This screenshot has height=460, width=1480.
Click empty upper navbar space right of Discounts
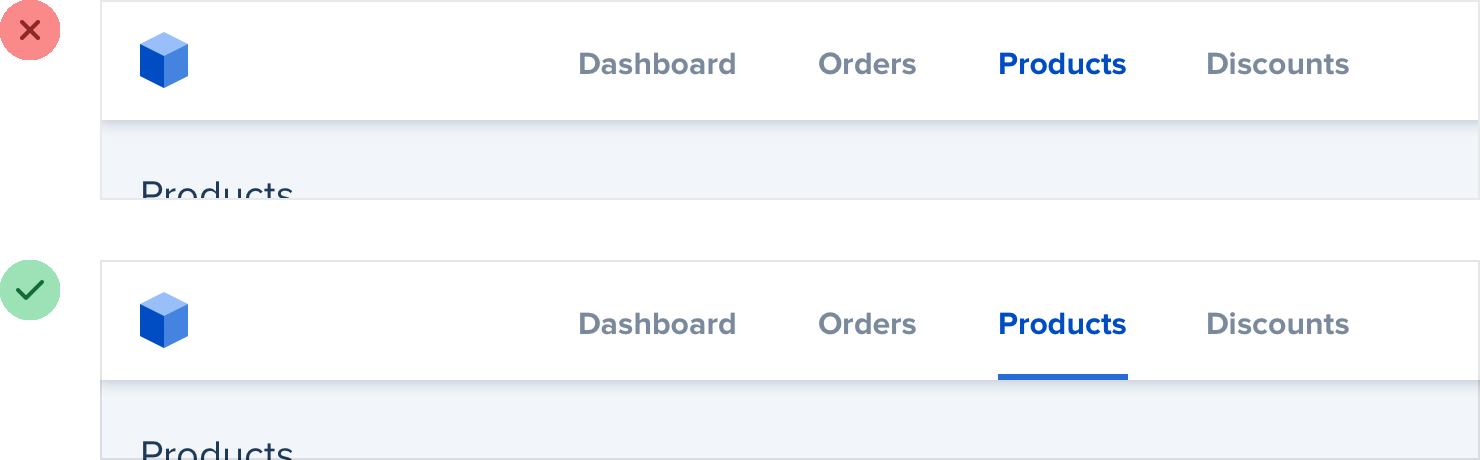[x=1420, y=64]
